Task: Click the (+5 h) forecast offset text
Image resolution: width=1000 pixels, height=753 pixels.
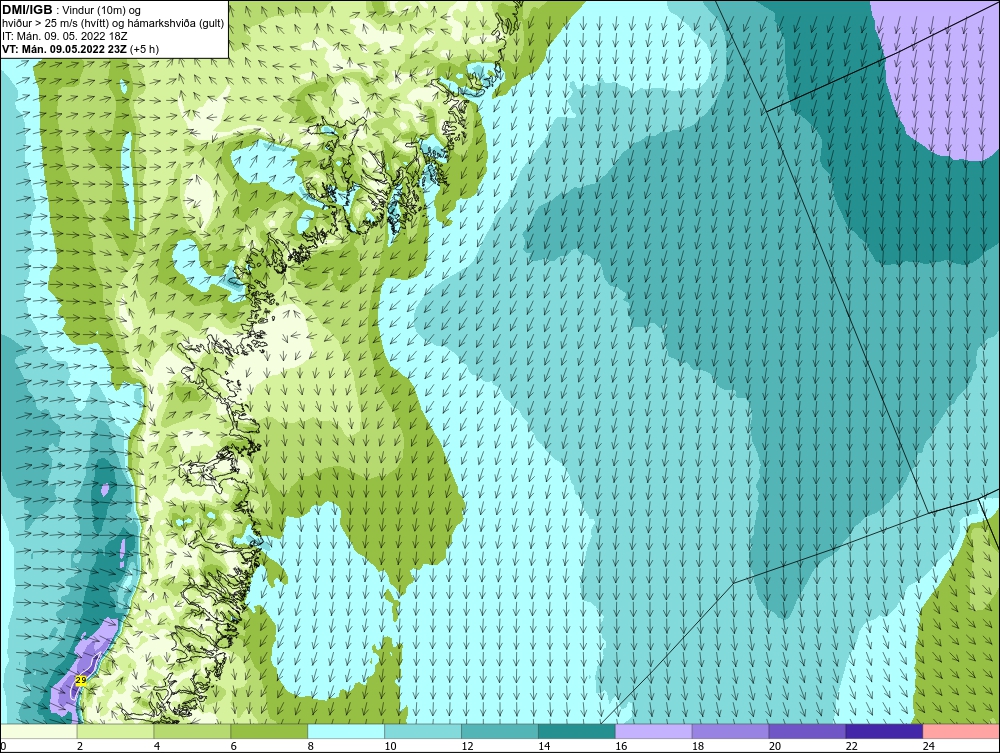Action: (x=145, y=49)
